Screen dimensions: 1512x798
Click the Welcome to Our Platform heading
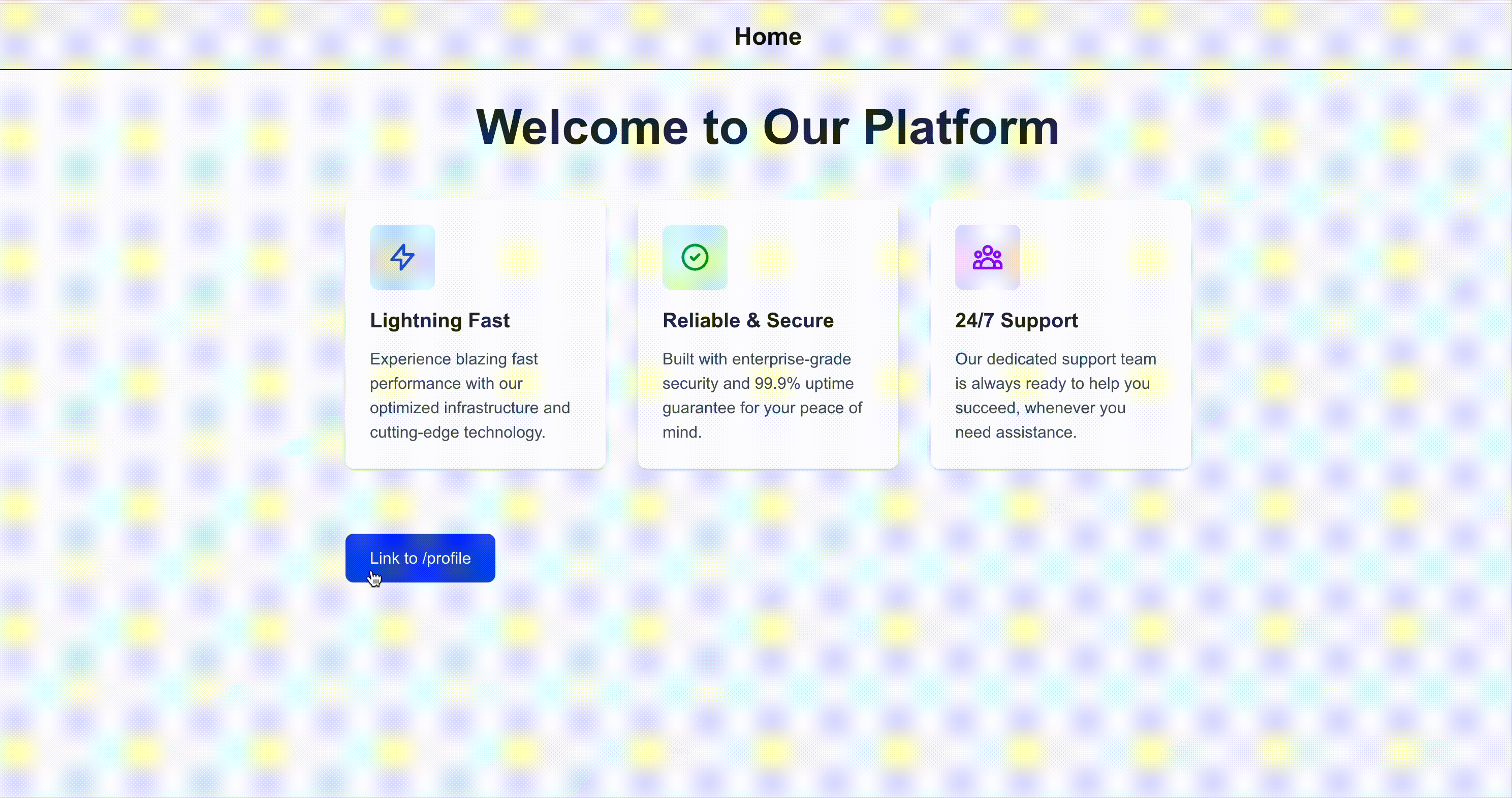(768, 127)
